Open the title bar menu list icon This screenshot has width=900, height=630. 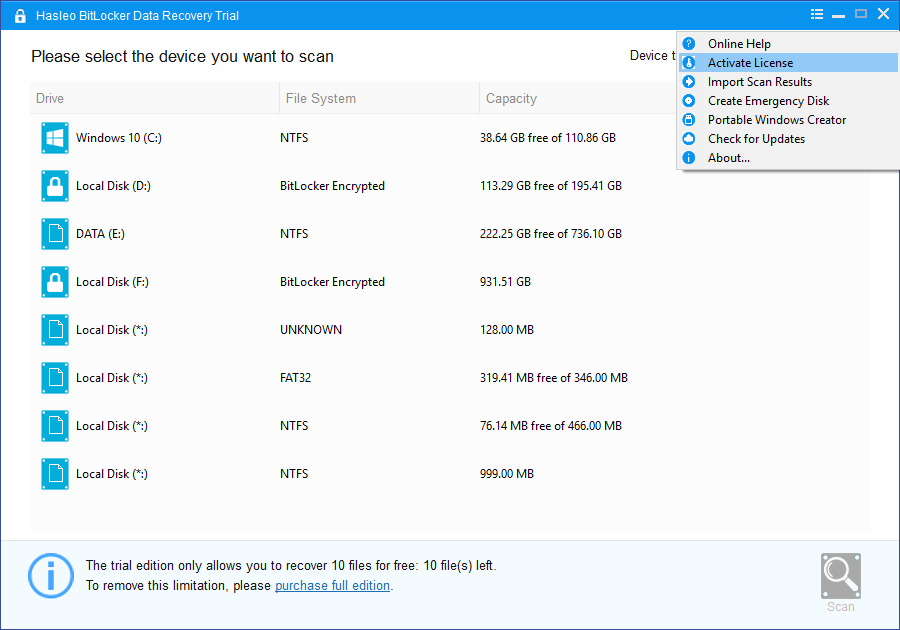click(817, 14)
